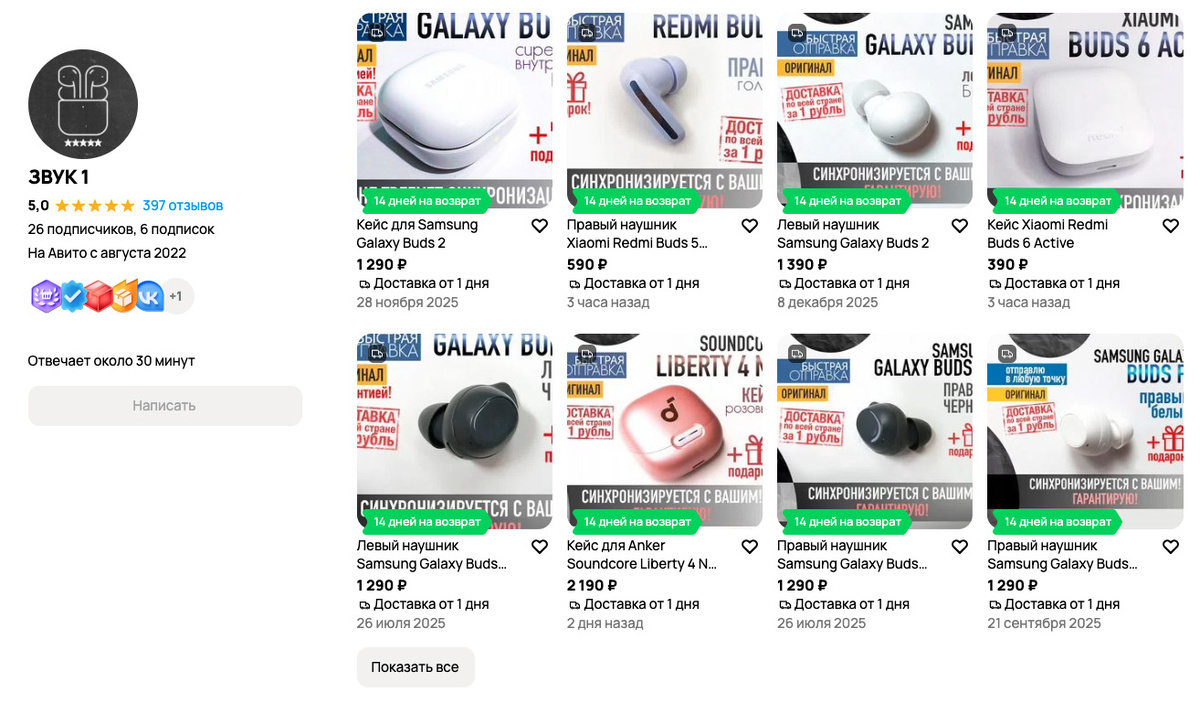The height and width of the screenshot is (703, 1200).
Task: Click heart icon on Левый наушник Galaxy Buds 2 for 1 390 ₽
Action: pos(959,226)
